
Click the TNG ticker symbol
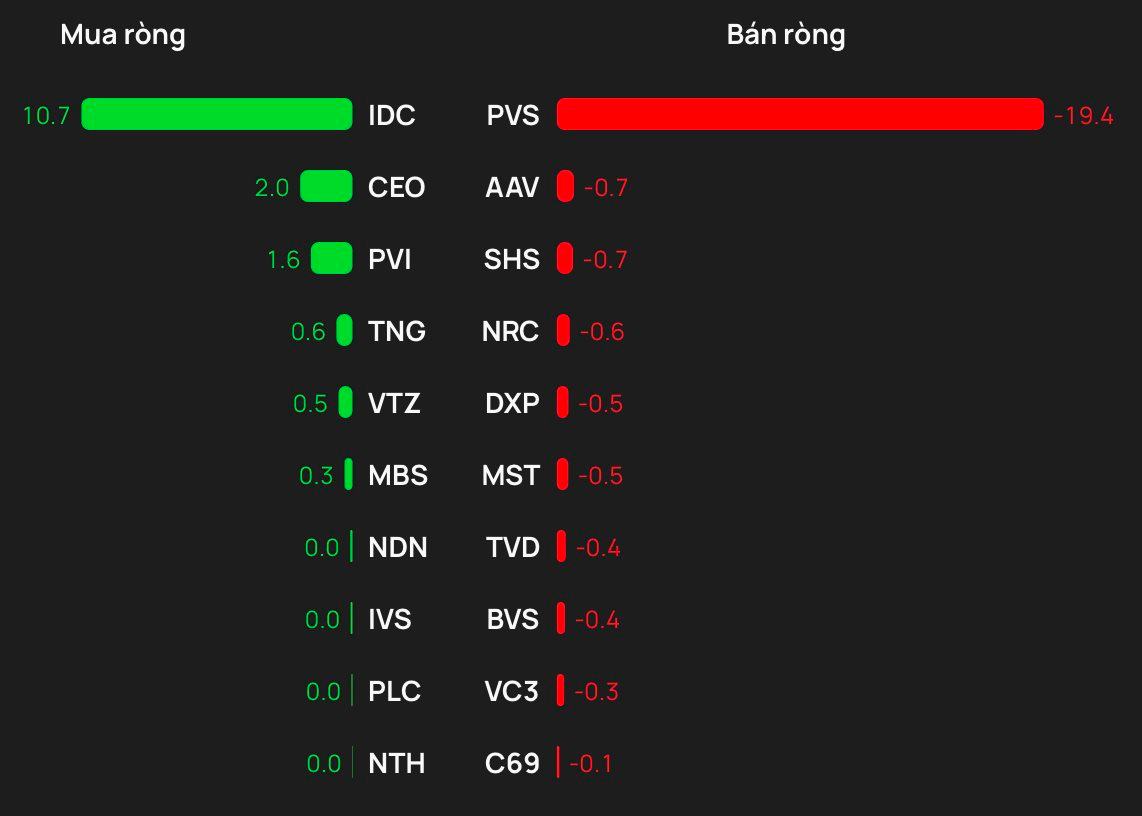coord(397,332)
